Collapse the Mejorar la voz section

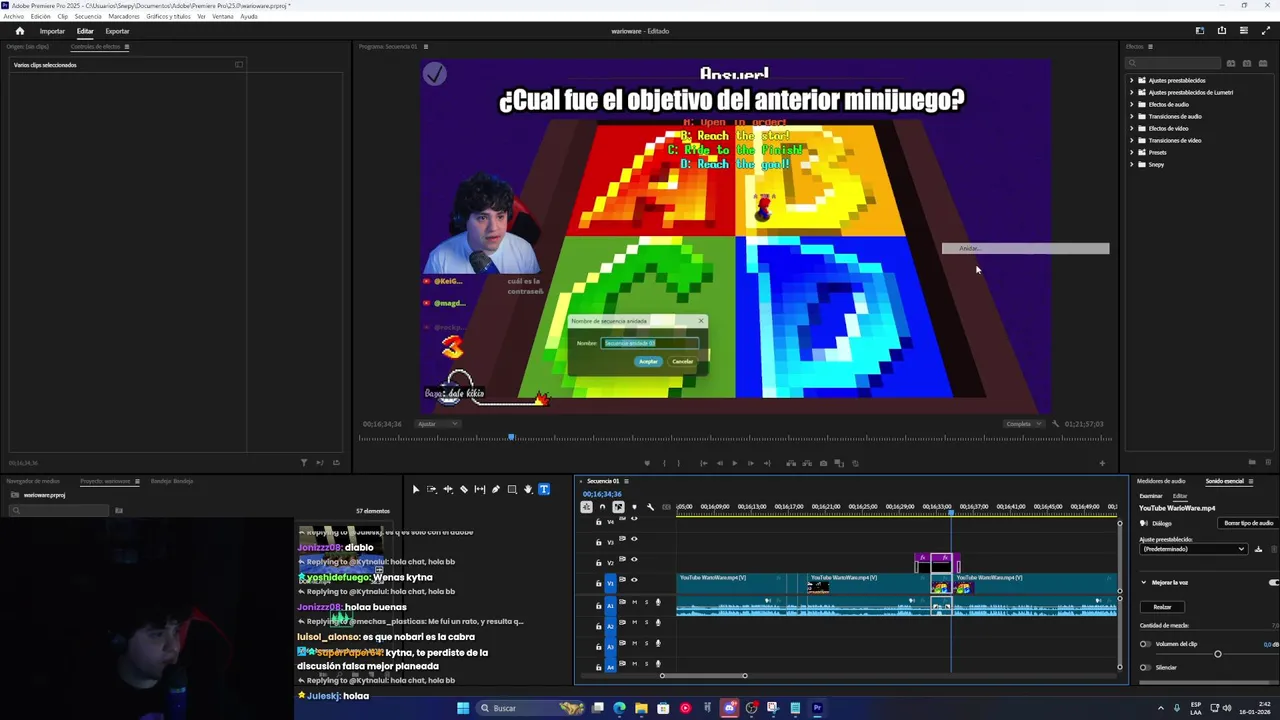tap(1144, 582)
